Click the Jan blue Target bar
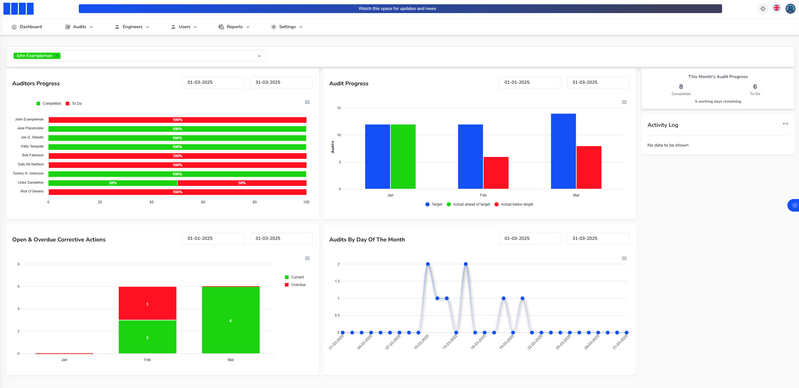 (x=378, y=157)
